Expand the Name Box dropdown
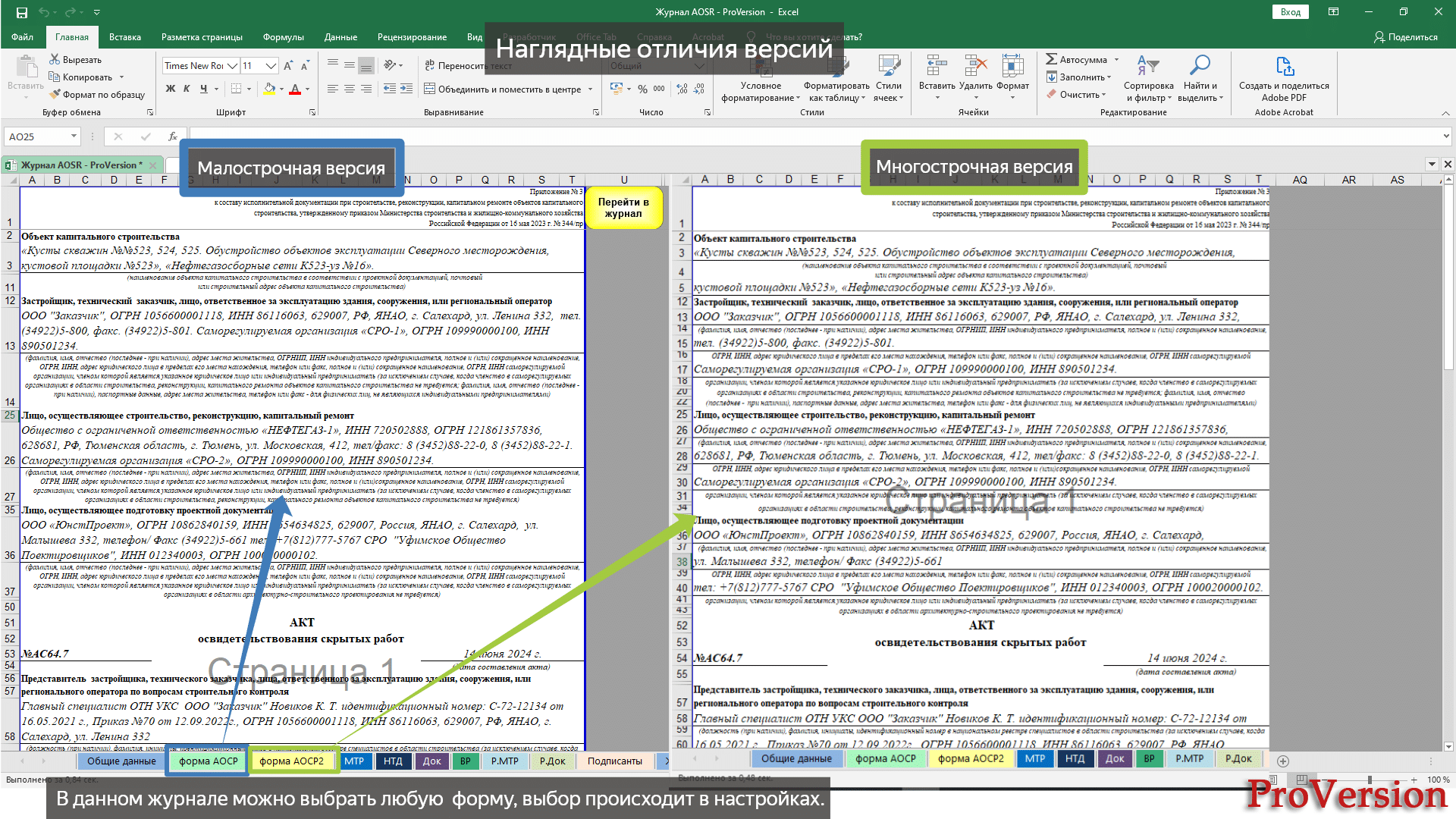1456x819 pixels. [74, 136]
